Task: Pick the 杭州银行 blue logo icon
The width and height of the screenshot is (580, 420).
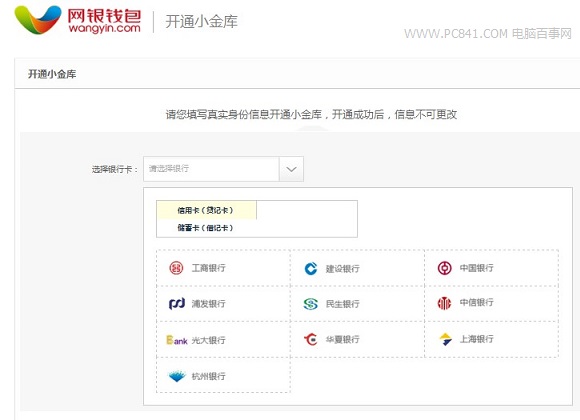Action: [177, 376]
